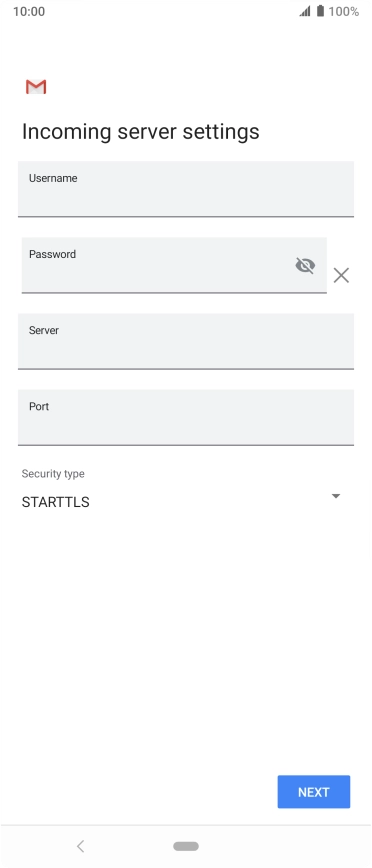Tap the 10:00 clock in status bar
Image resolution: width=372 pixels, height=868 pixels.
pos(29,11)
